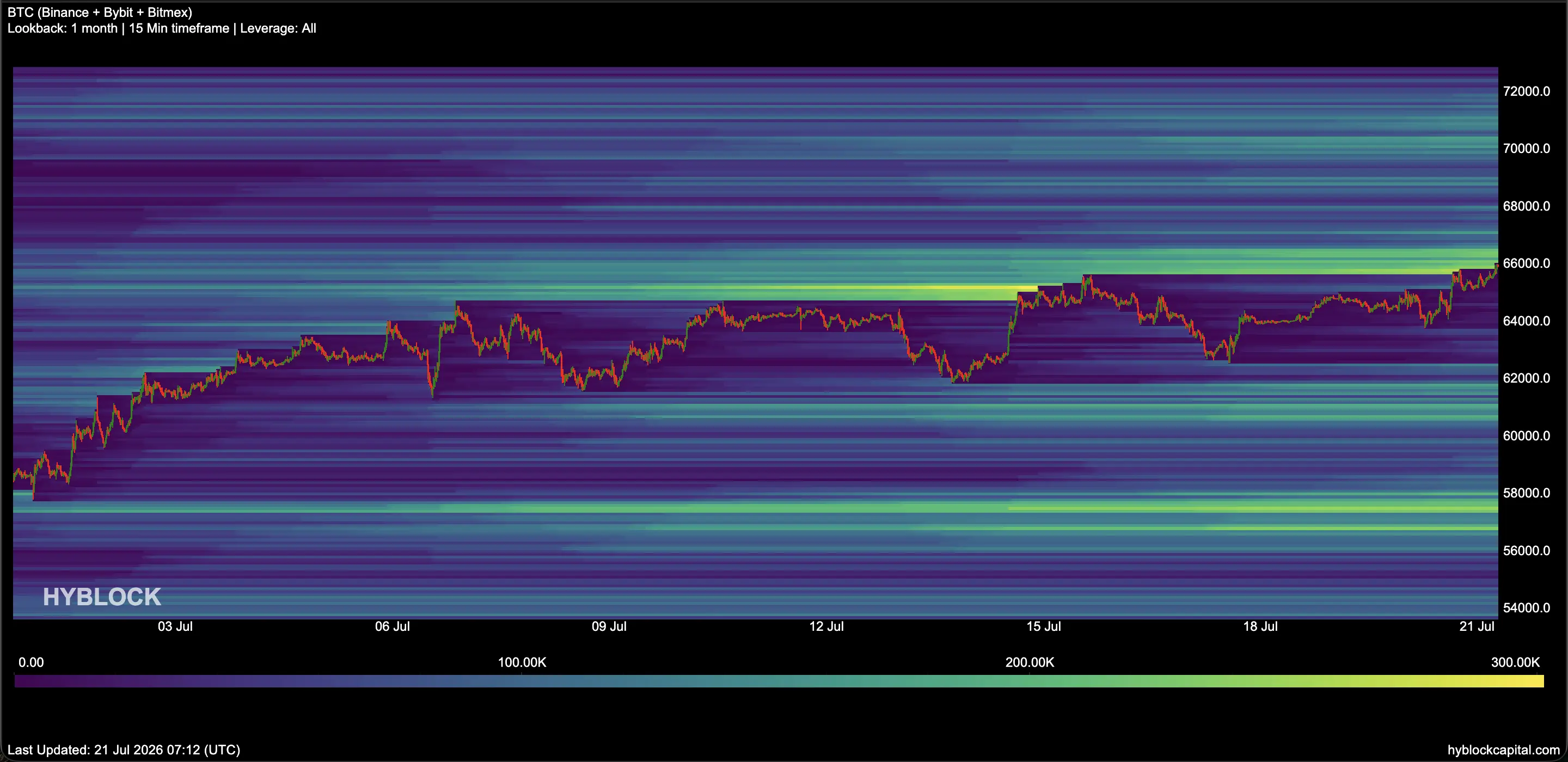Click the heatmap color gradient legend bar
This screenshot has width=1568, height=762.
coord(779,681)
